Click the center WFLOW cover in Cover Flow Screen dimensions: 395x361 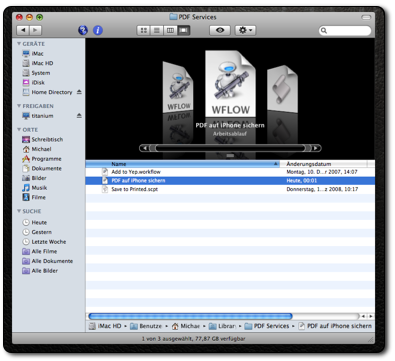point(230,84)
